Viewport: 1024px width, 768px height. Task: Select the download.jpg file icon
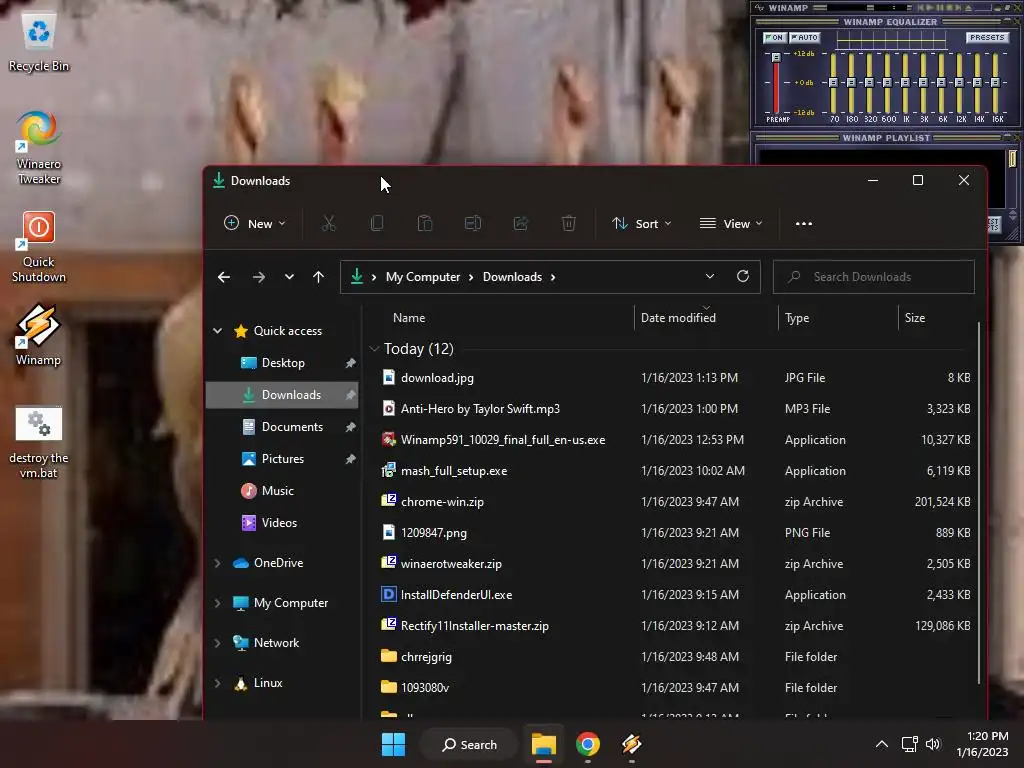(389, 377)
